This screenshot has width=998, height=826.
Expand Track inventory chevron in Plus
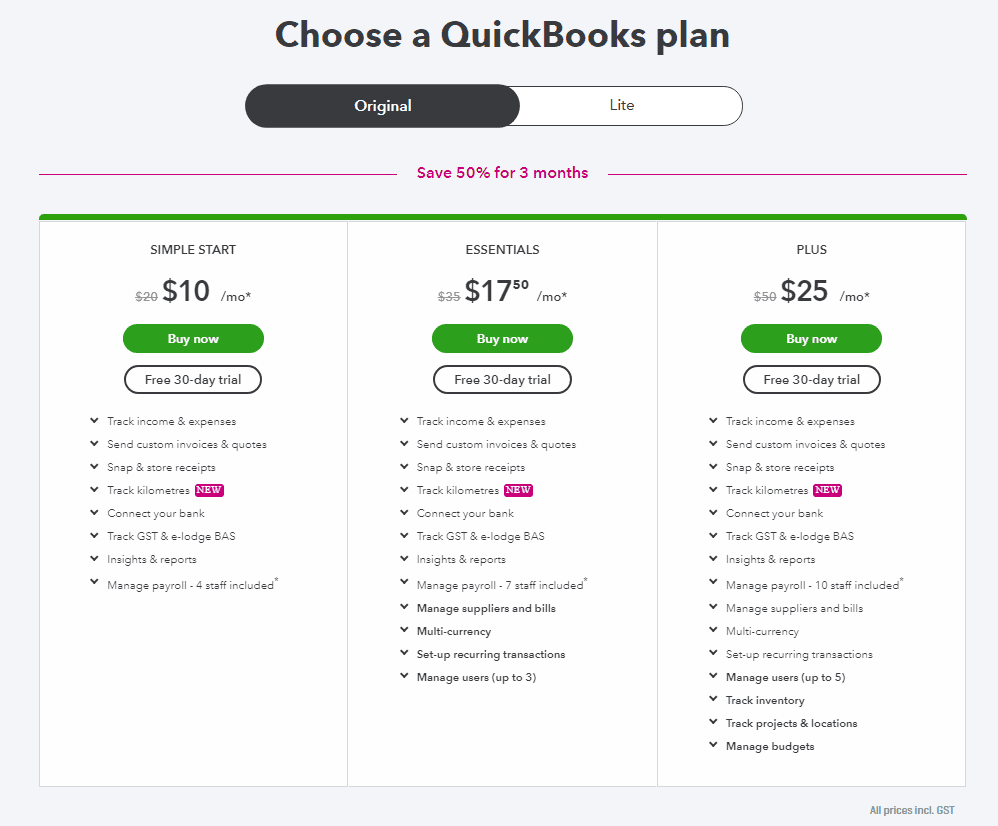coord(713,699)
